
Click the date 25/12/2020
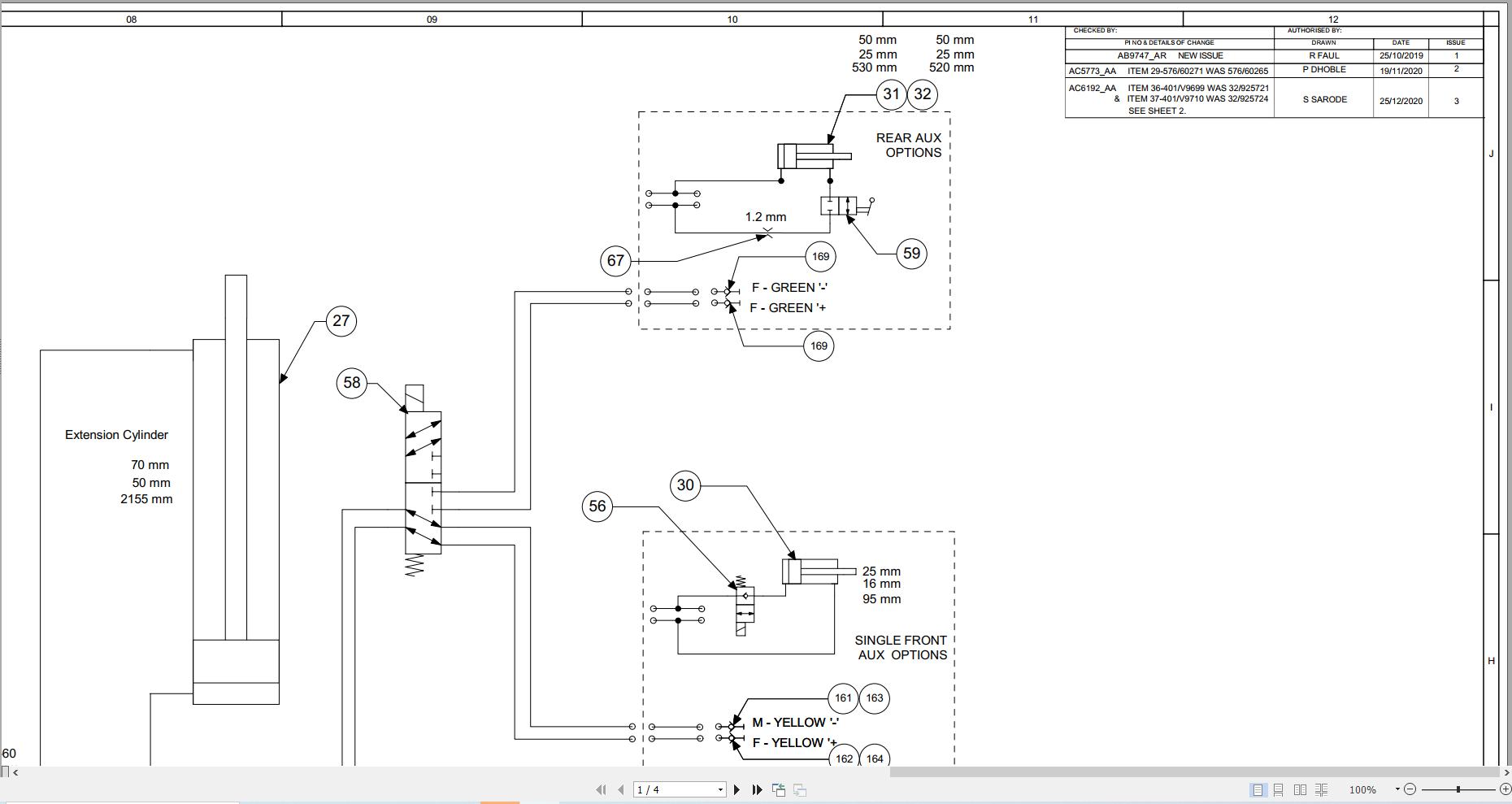pyautogui.click(x=1401, y=102)
